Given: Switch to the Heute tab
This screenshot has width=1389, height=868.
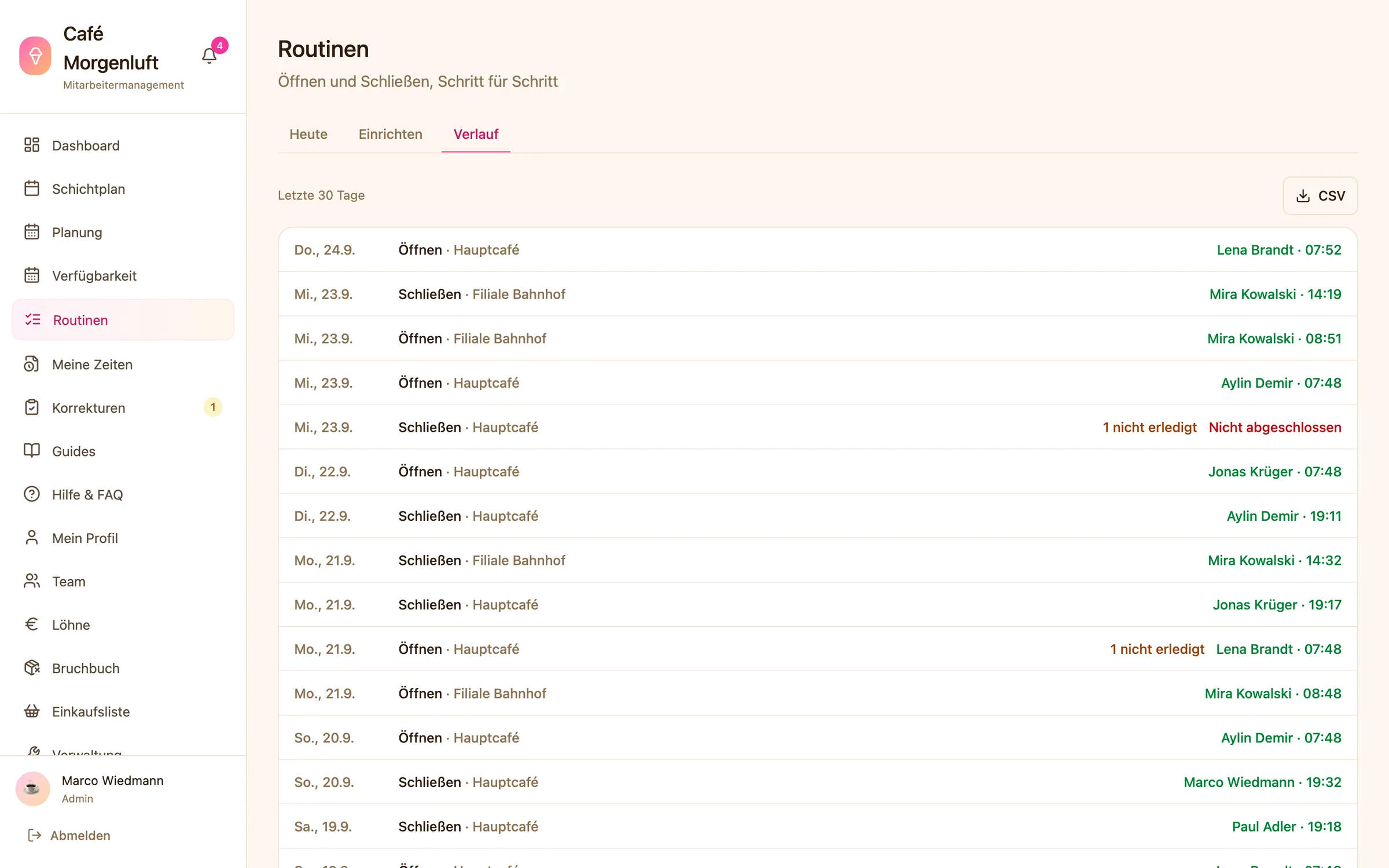Looking at the screenshot, I should [x=308, y=134].
